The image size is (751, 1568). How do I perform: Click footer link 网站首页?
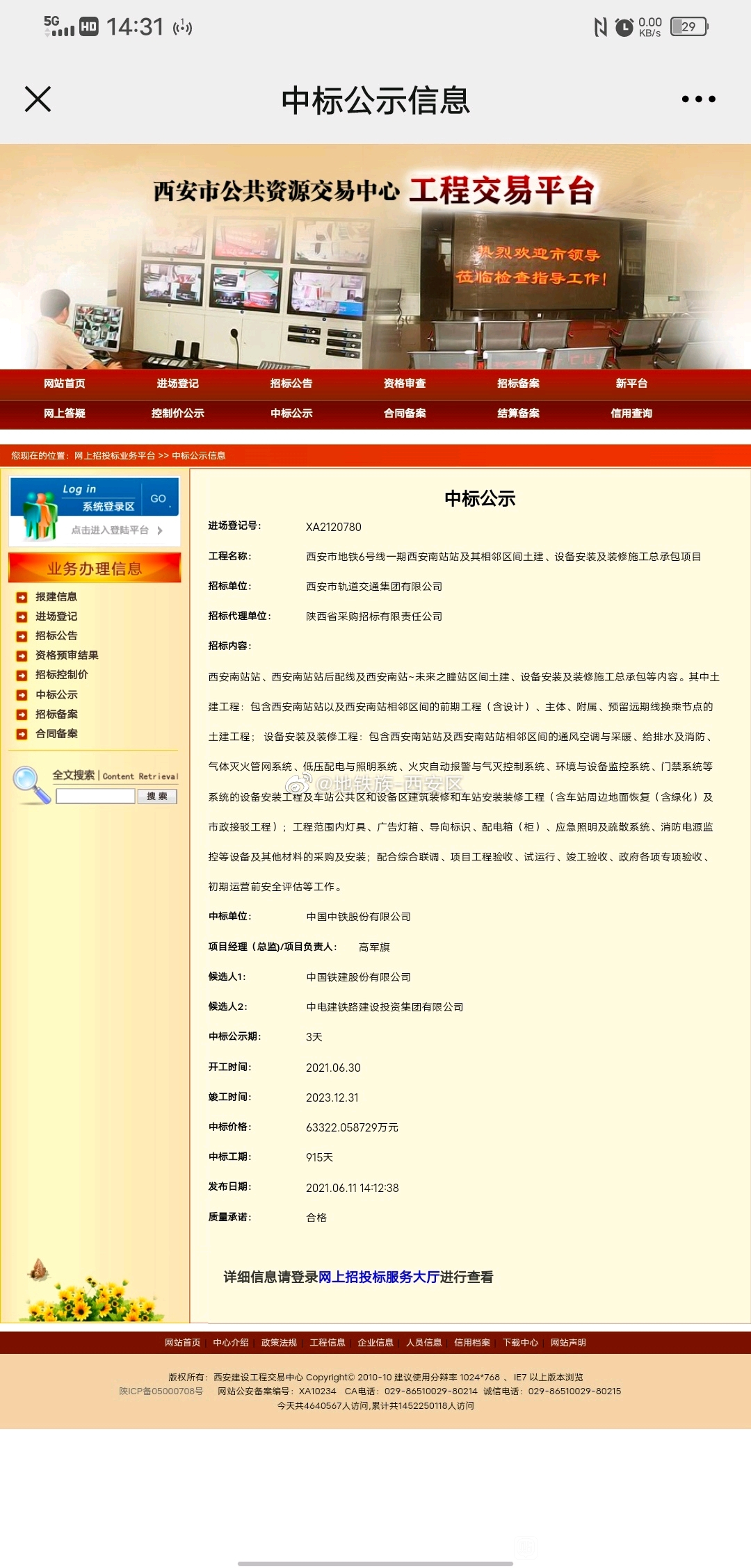182,1343
